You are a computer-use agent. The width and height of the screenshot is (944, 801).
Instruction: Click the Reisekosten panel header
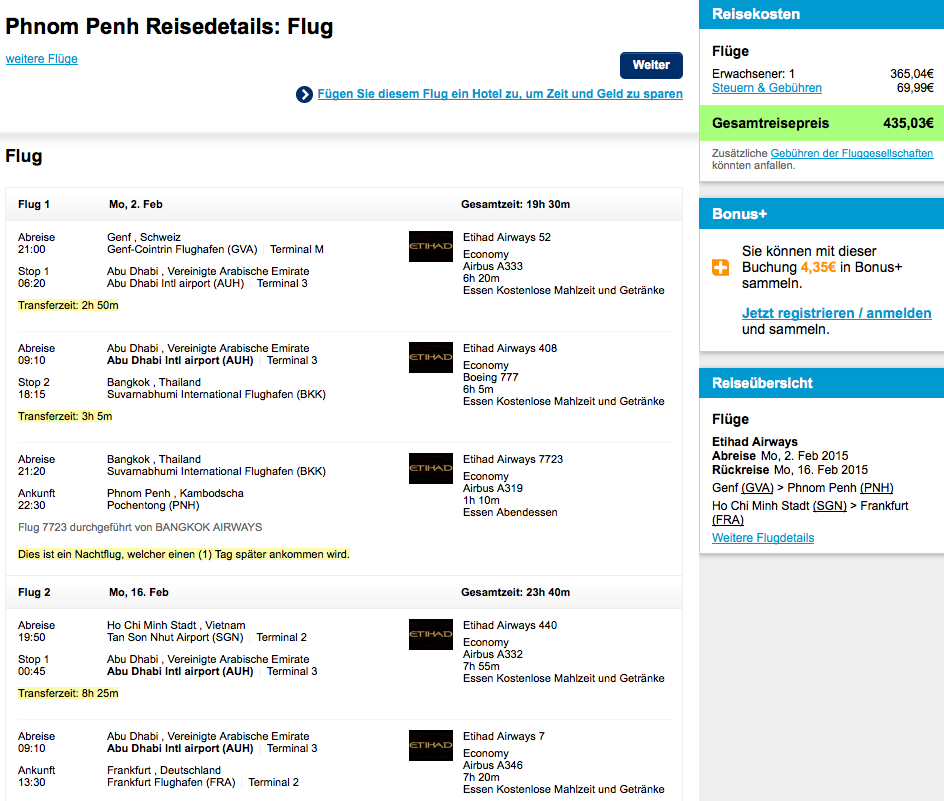pos(821,14)
